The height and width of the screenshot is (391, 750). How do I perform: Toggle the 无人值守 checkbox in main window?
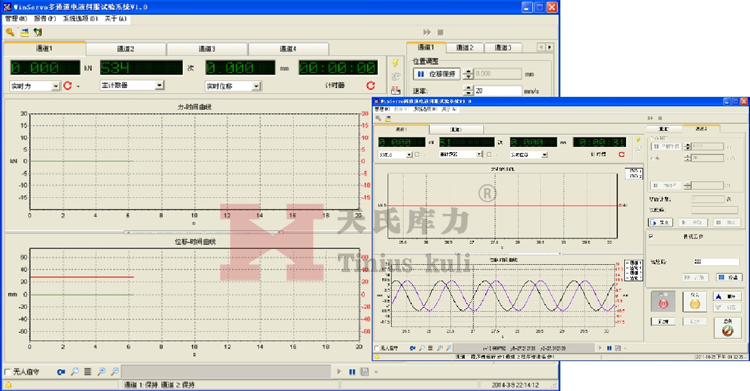[8, 372]
